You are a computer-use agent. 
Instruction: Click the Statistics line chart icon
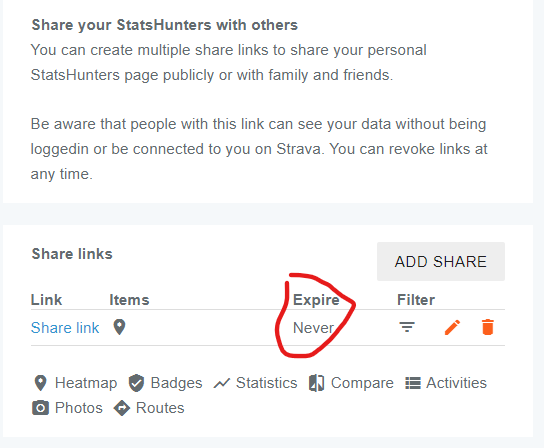coord(222,383)
